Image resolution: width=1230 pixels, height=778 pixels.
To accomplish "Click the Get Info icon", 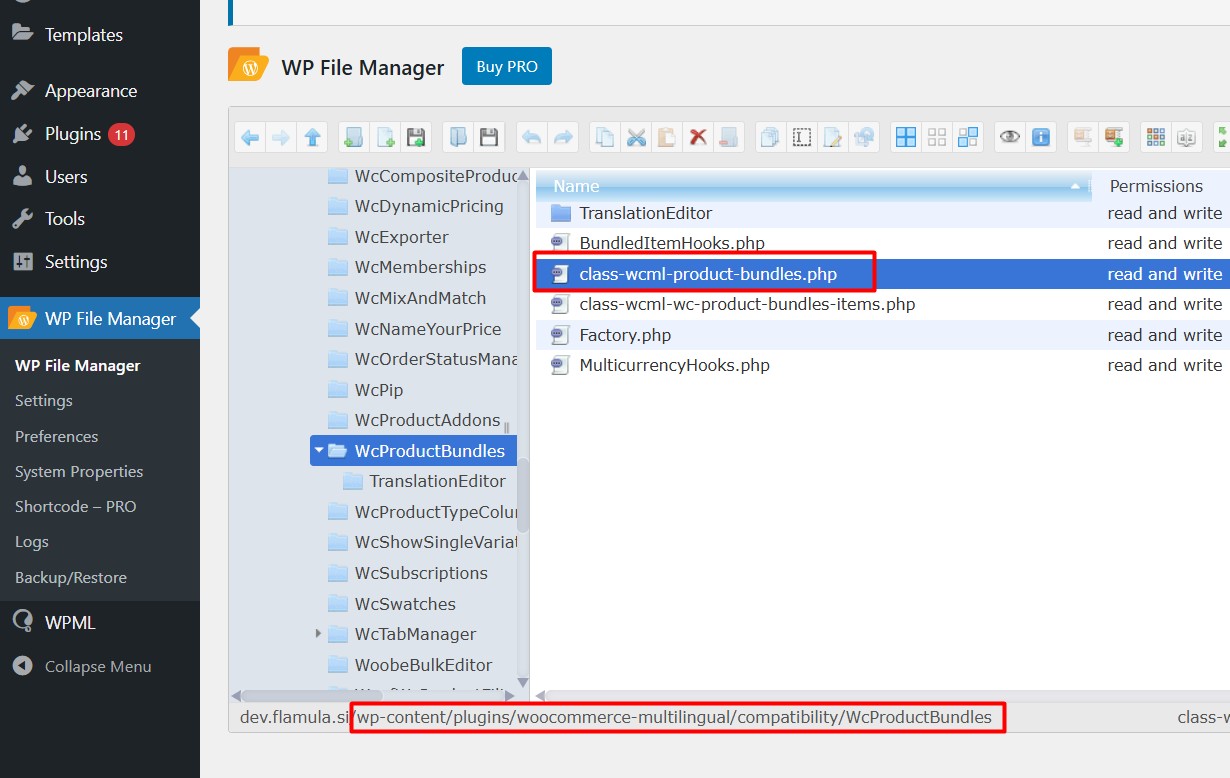I will (x=1041, y=138).
